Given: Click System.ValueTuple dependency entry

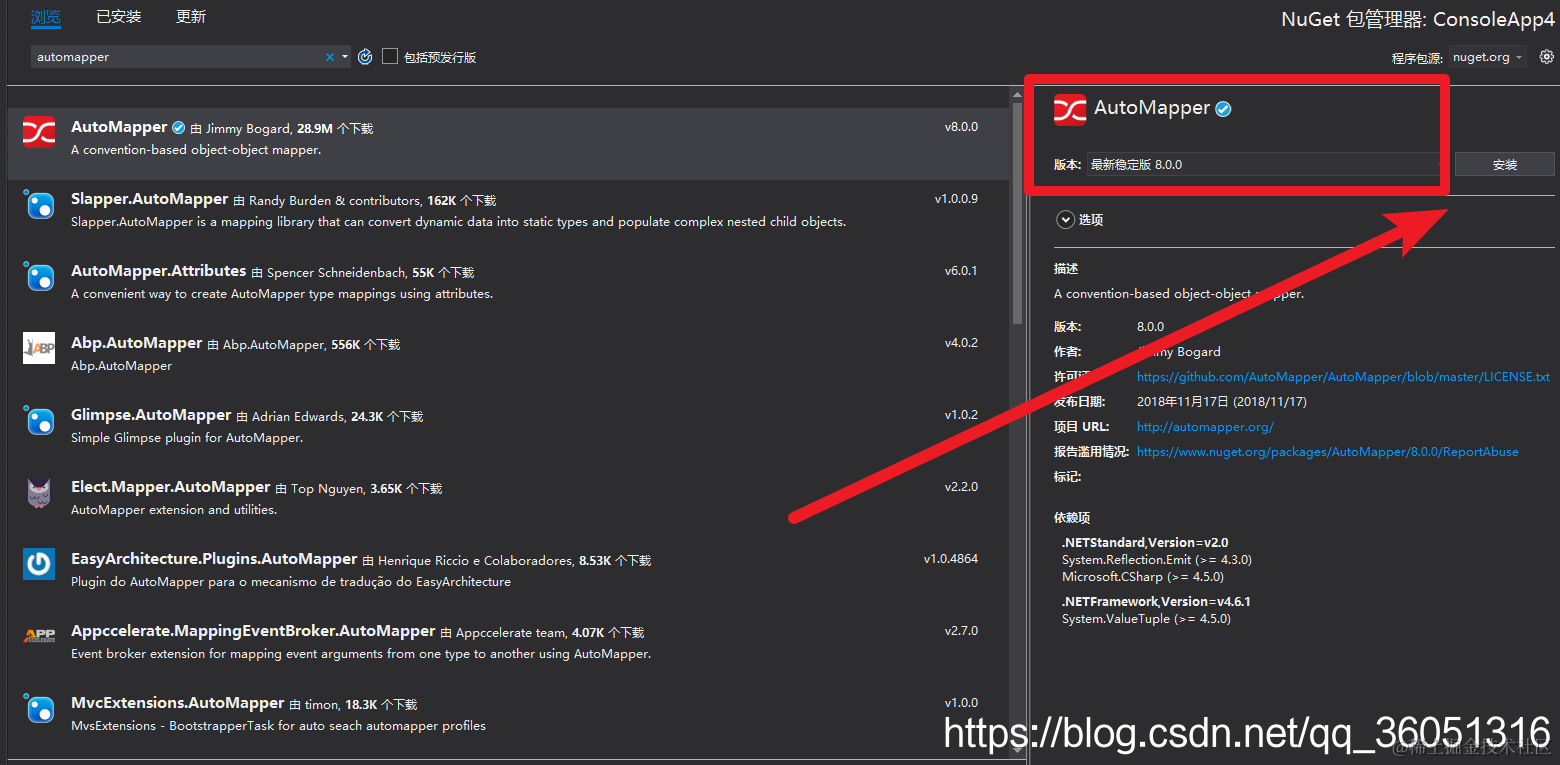Looking at the screenshot, I should click(1146, 619).
